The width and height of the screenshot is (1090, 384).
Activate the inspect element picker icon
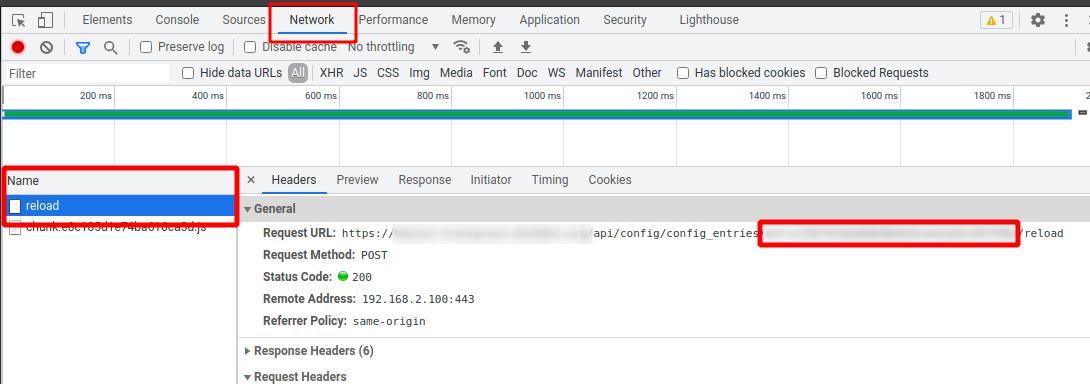coord(19,20)
